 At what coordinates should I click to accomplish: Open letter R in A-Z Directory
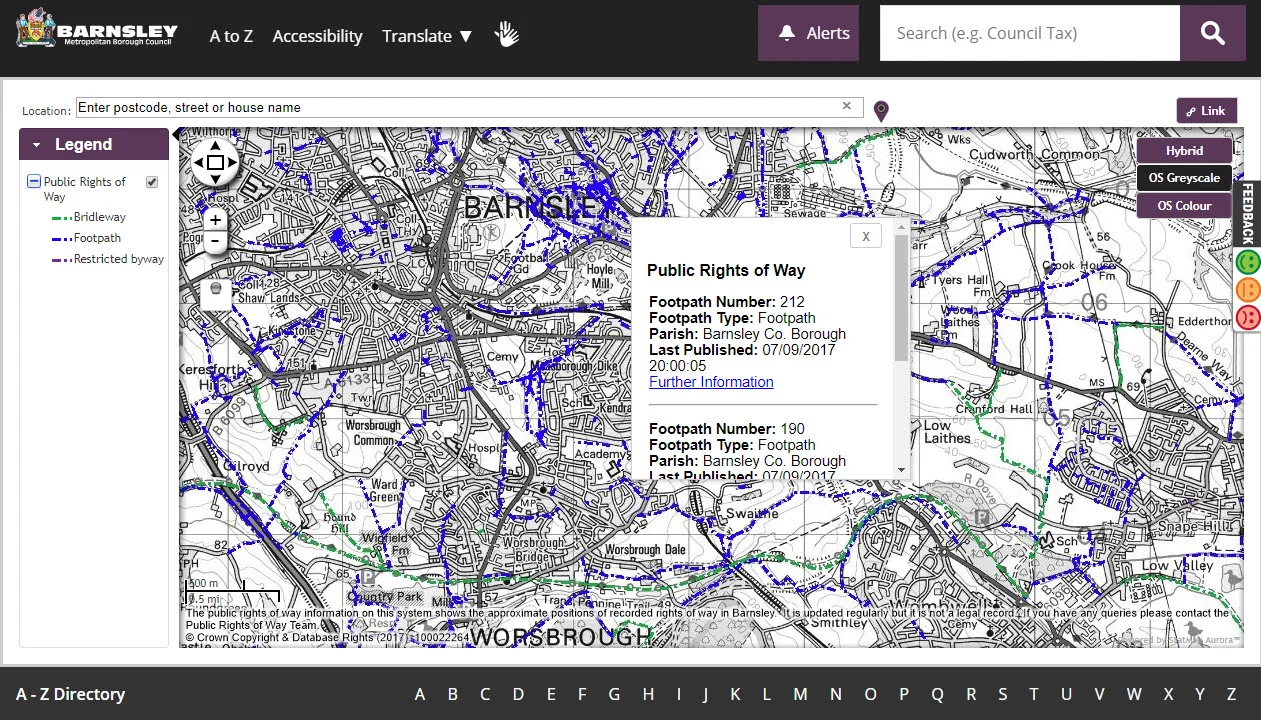coord(971,694)
